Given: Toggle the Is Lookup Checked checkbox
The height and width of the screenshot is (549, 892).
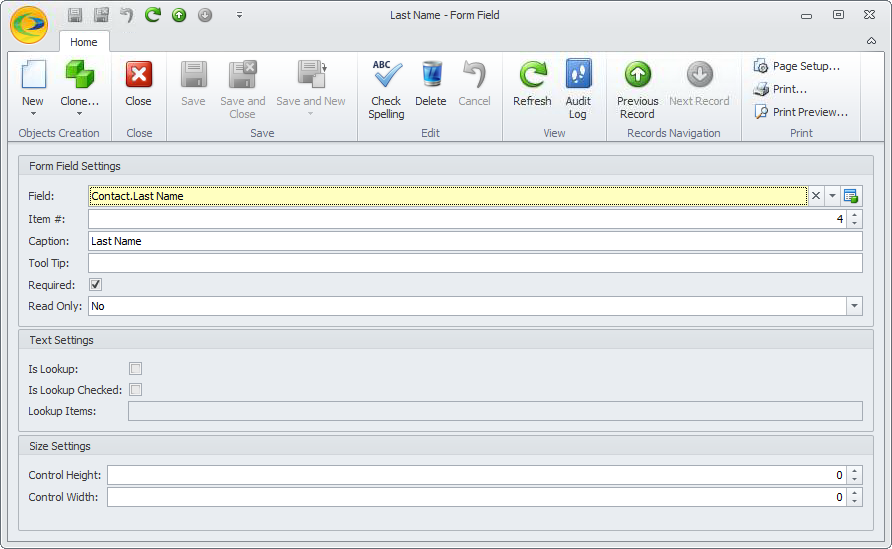Looking at the screenshot, I should [135, 390].
